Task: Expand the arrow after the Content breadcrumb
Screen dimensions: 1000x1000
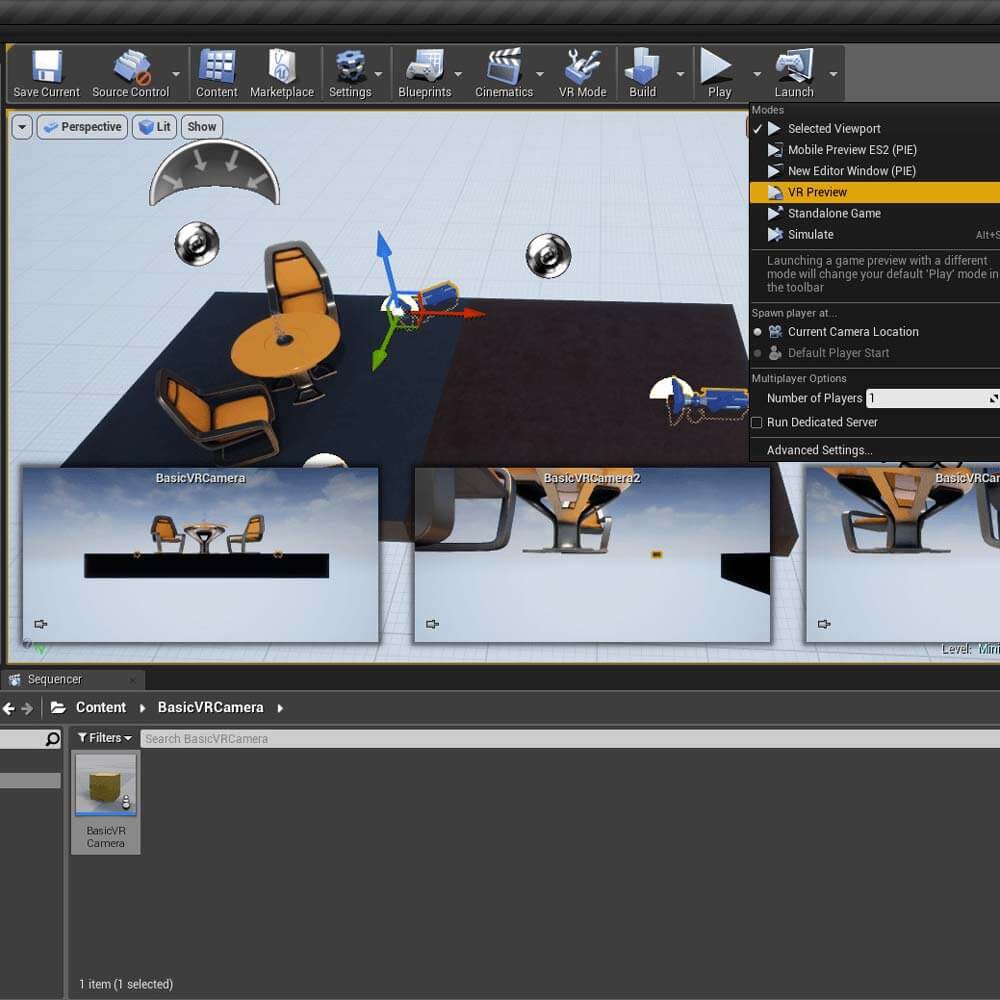Action: pyautogui.click(x=142, y=708)
